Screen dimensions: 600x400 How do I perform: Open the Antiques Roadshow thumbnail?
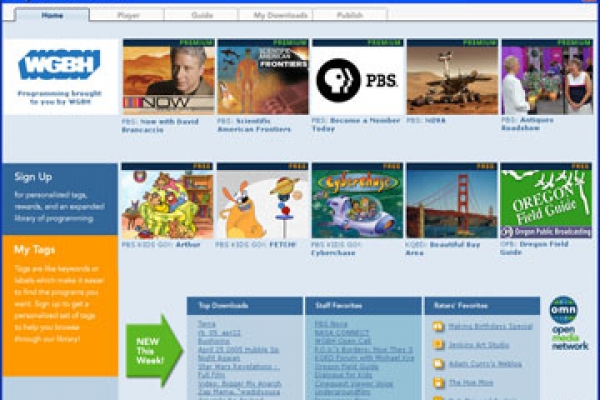(547, 77)
